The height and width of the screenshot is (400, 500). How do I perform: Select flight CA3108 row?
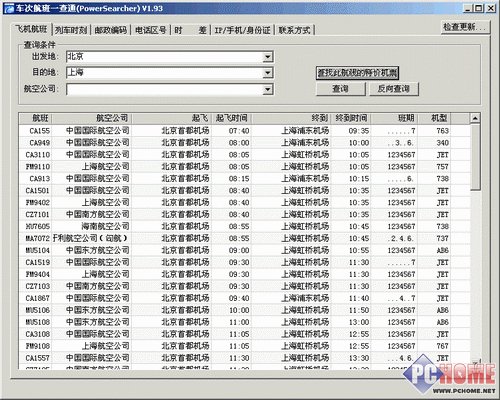[x=244, y=334]
